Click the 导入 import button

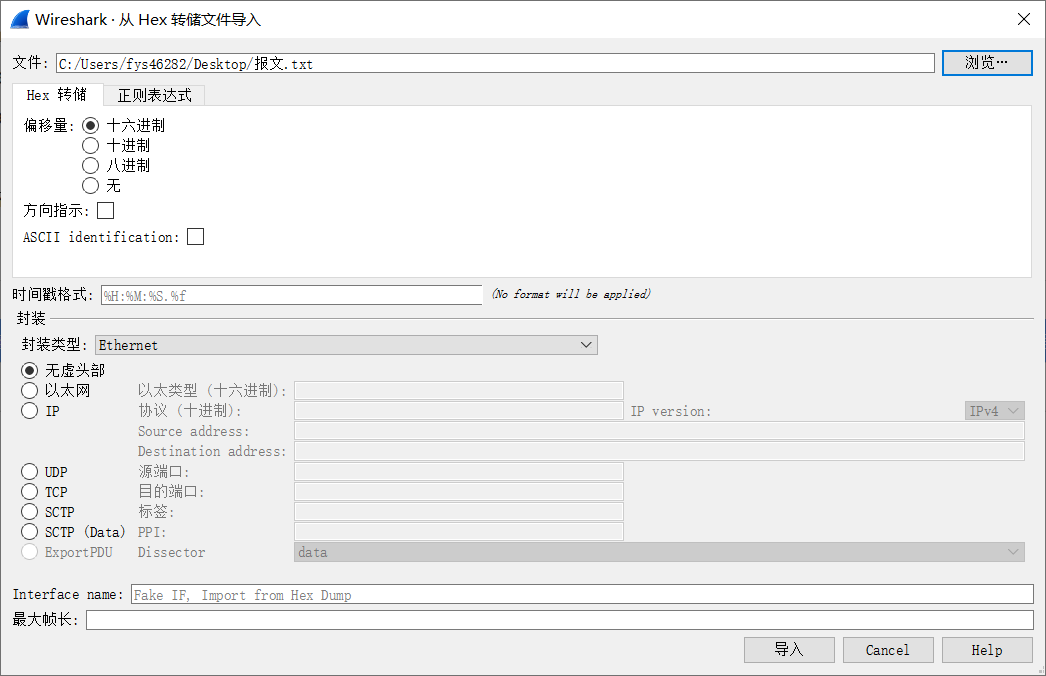tap(789, 650)
